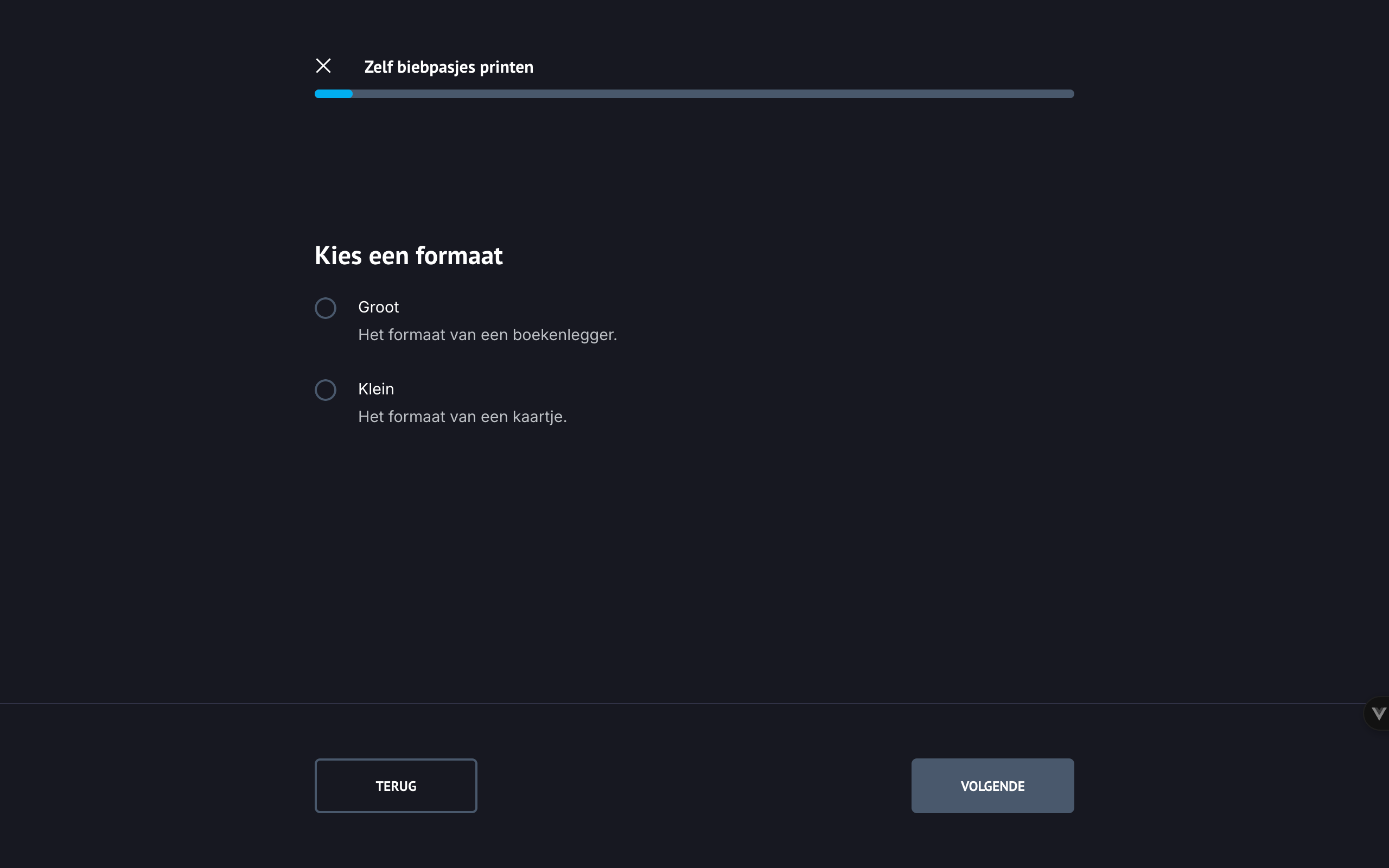Click the word 'printen' in the title
1389x868 pixels.
(506, 67)
